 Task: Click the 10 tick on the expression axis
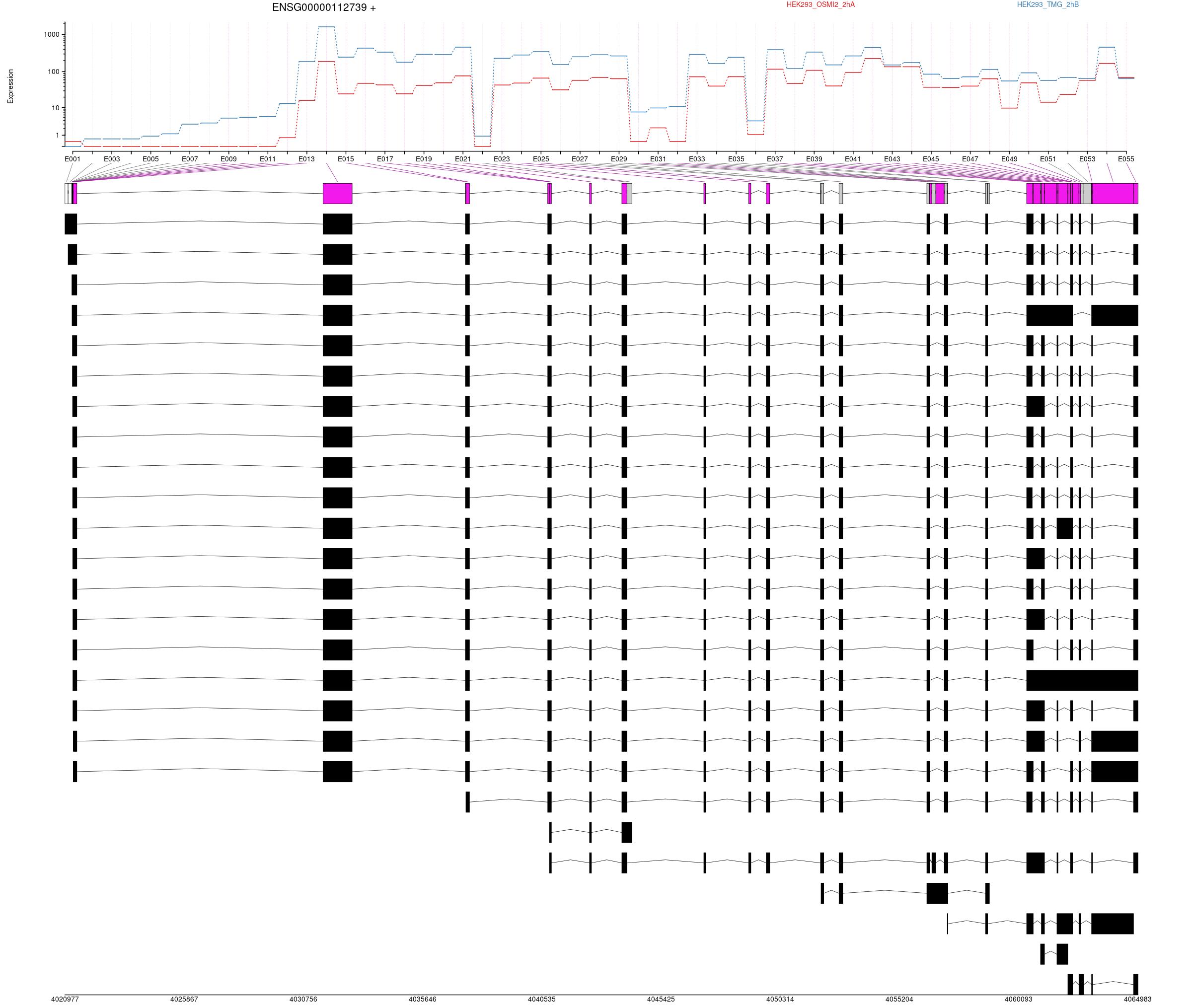point(56,108)
